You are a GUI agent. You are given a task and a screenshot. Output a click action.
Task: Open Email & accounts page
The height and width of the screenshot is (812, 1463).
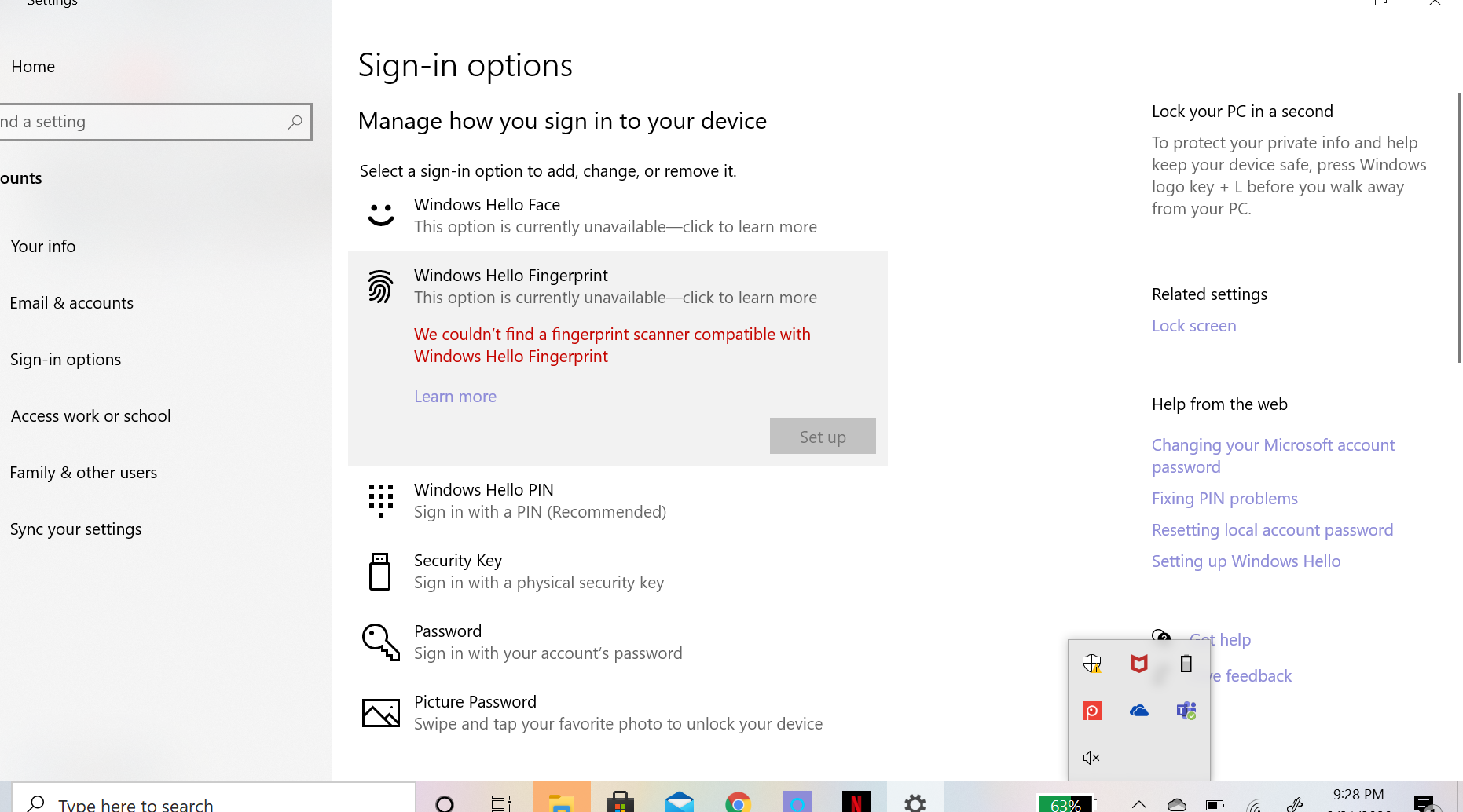71,303
